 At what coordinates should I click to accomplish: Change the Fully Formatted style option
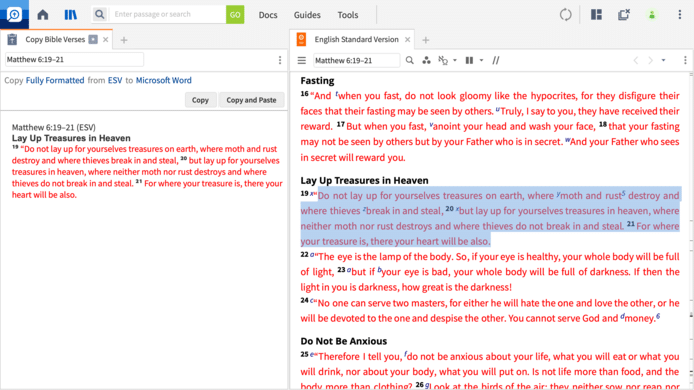tap(55, 80)
